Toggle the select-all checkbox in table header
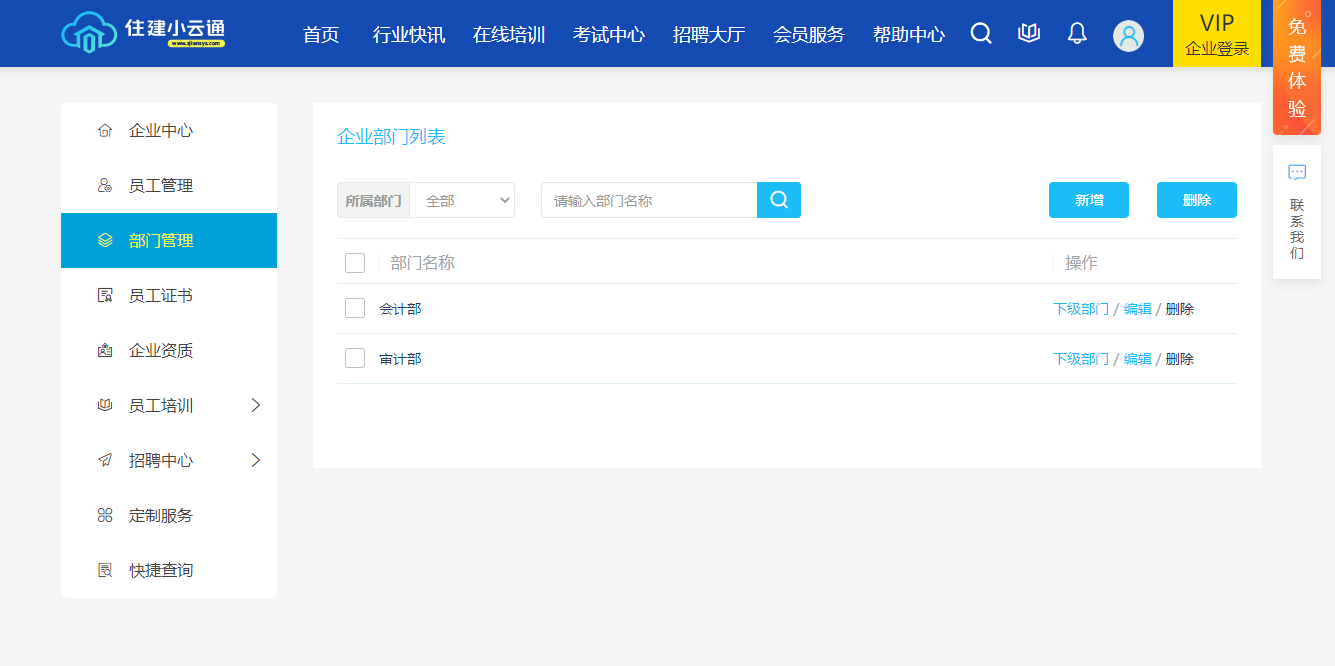 [355, 263]
